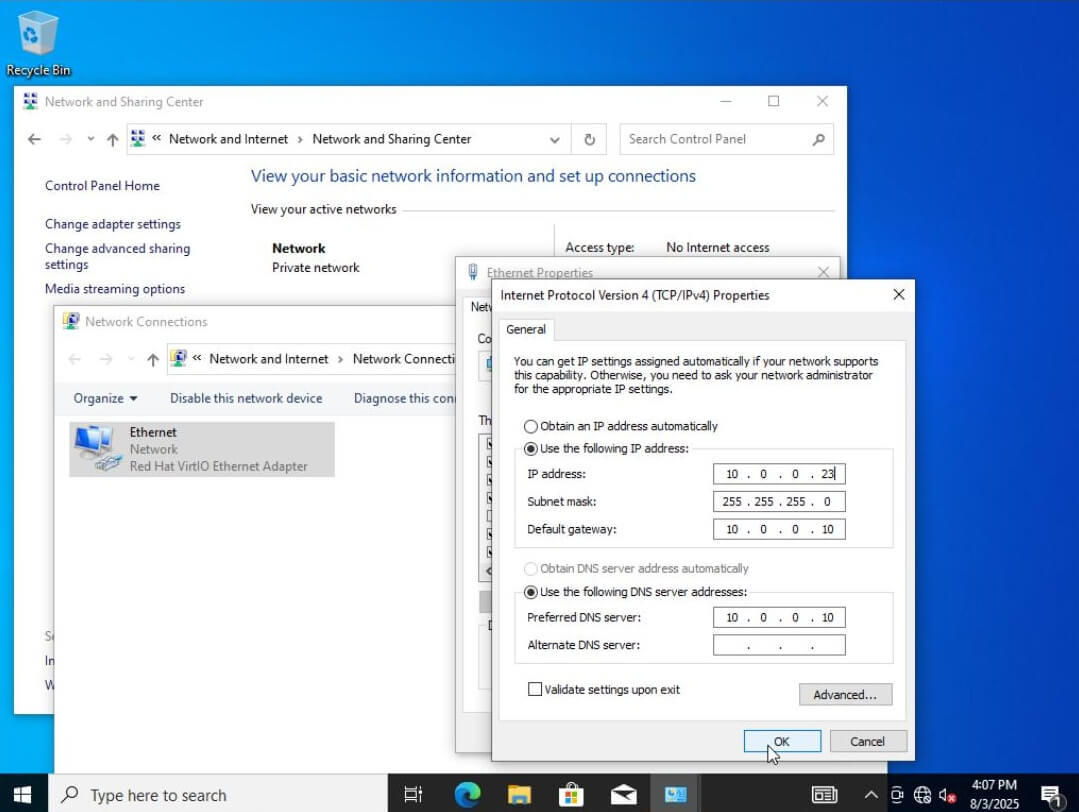Close the IPv4 Properties dialog
This screenshot has height=812, width=1079.
898,295
